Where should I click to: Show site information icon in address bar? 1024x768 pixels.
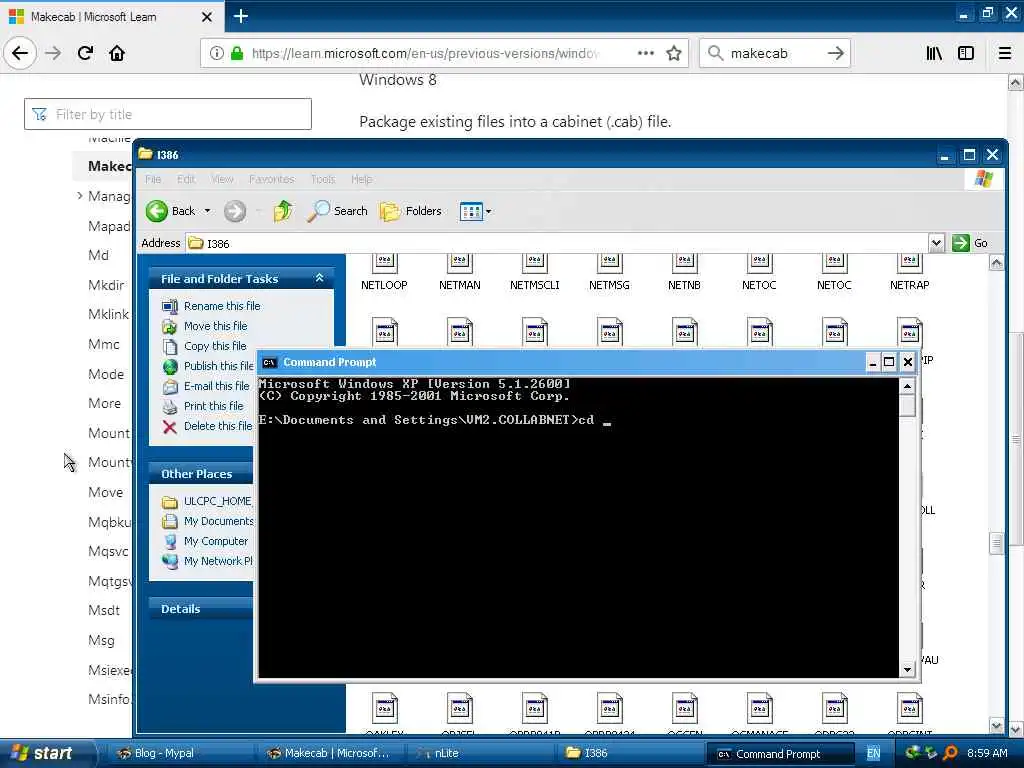pos(216,53)
